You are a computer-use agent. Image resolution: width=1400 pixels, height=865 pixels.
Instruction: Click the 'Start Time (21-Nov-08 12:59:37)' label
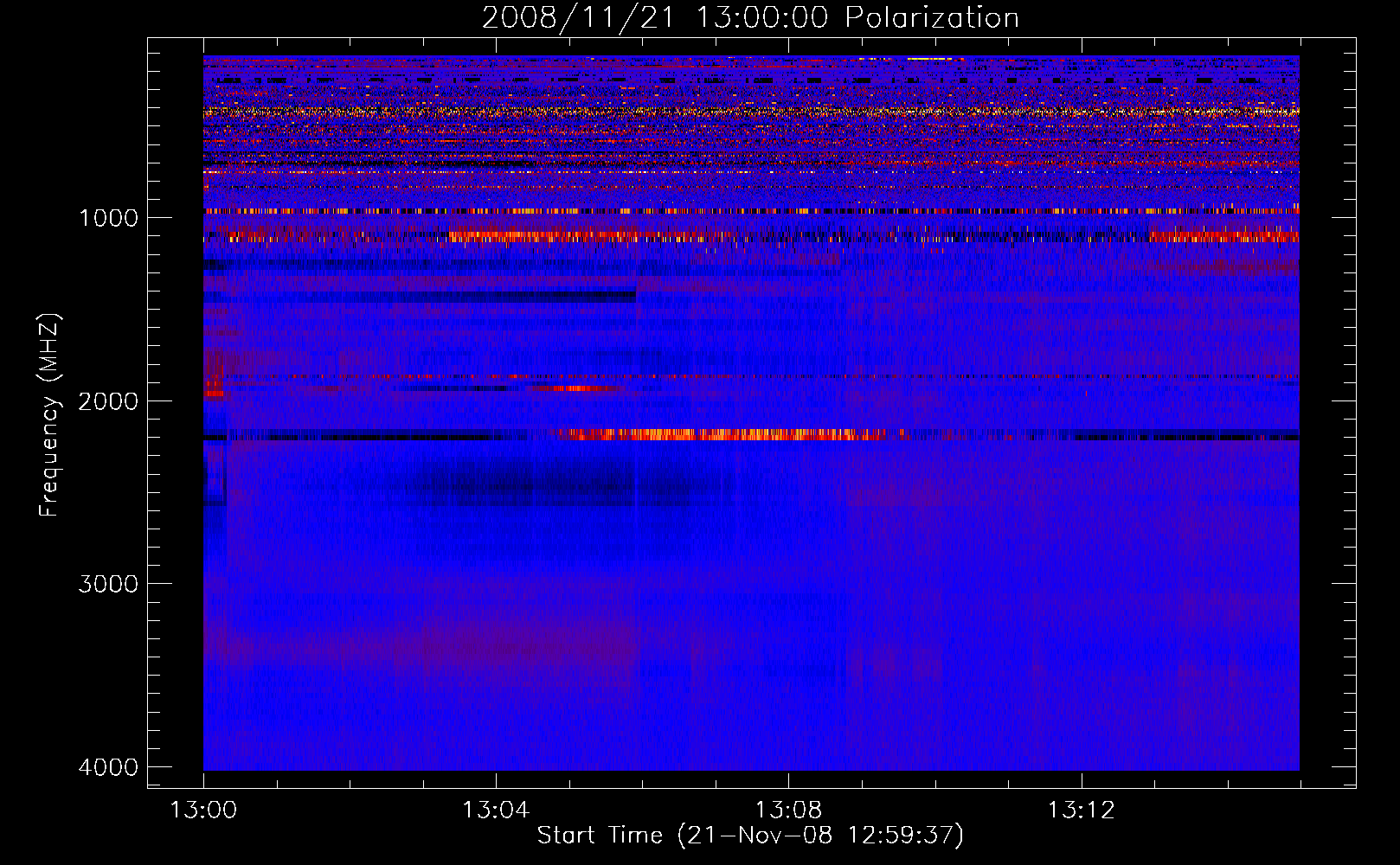(x=750, y=836)
